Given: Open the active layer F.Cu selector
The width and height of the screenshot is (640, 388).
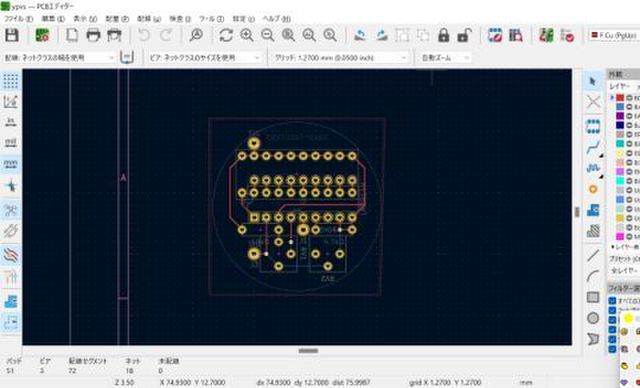Looking at the screenshot, I should pos(615,35).
